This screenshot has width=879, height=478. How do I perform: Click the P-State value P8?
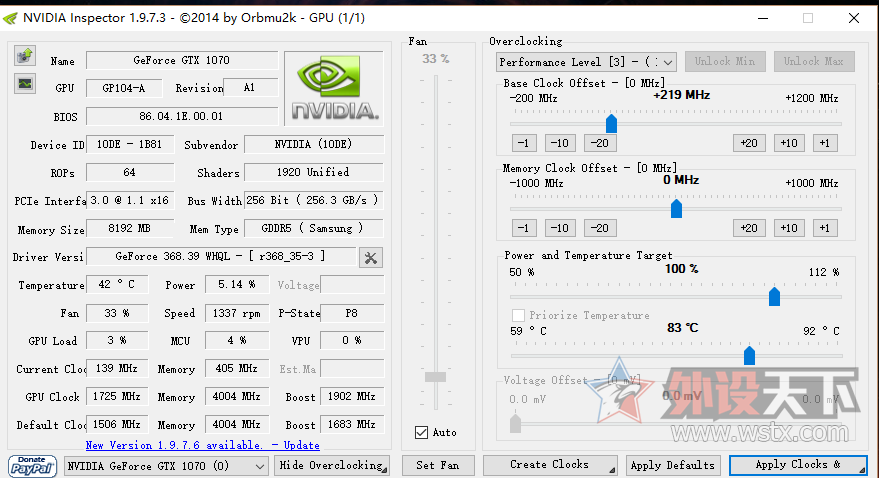tap(352, 313)
